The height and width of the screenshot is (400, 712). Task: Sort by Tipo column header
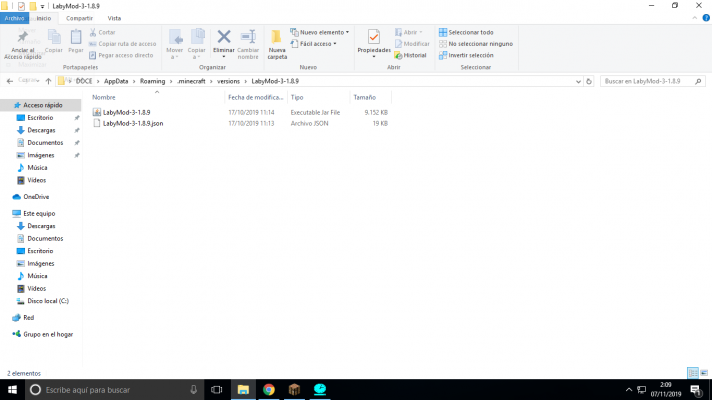click(x=297, y=97)
